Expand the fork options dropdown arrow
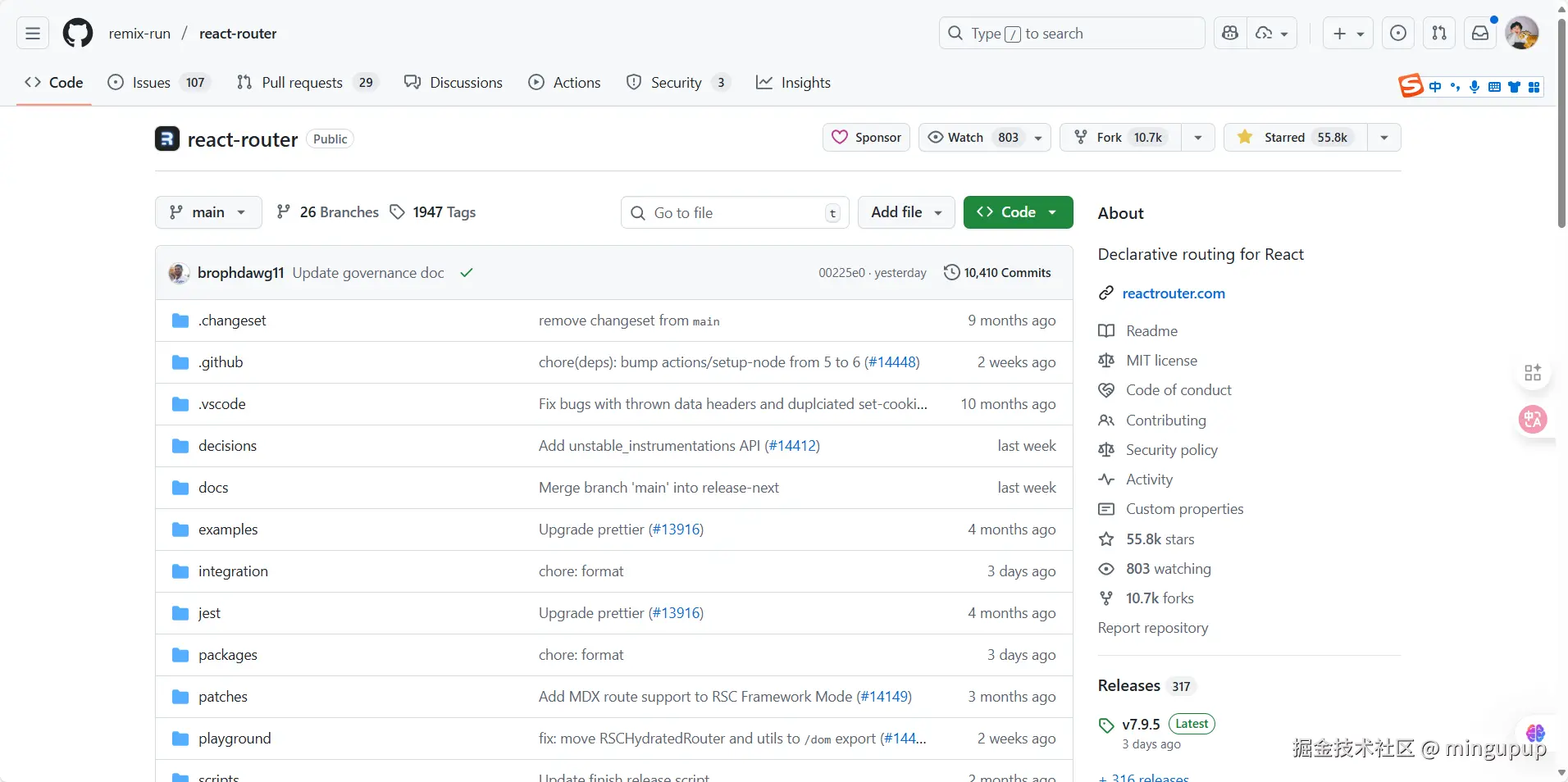The image size is (1568, 782). 1198,138
